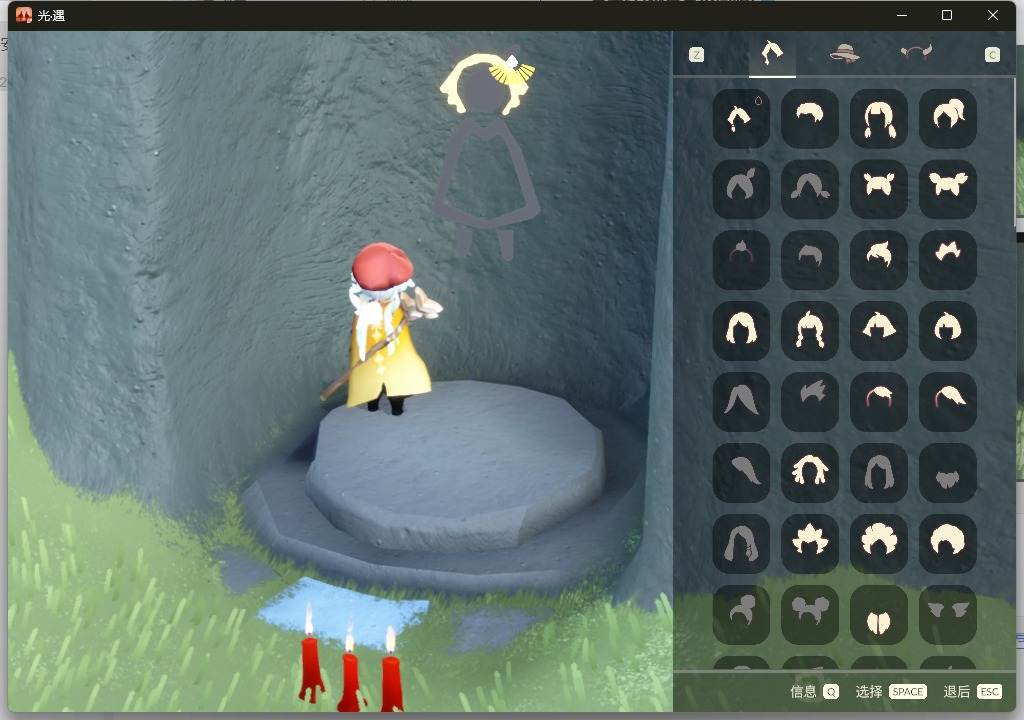Click the grey long center-parted draping hair
Image resolution: width=1024 pixels, height=720 pixels.
click(x=741, y=401)
